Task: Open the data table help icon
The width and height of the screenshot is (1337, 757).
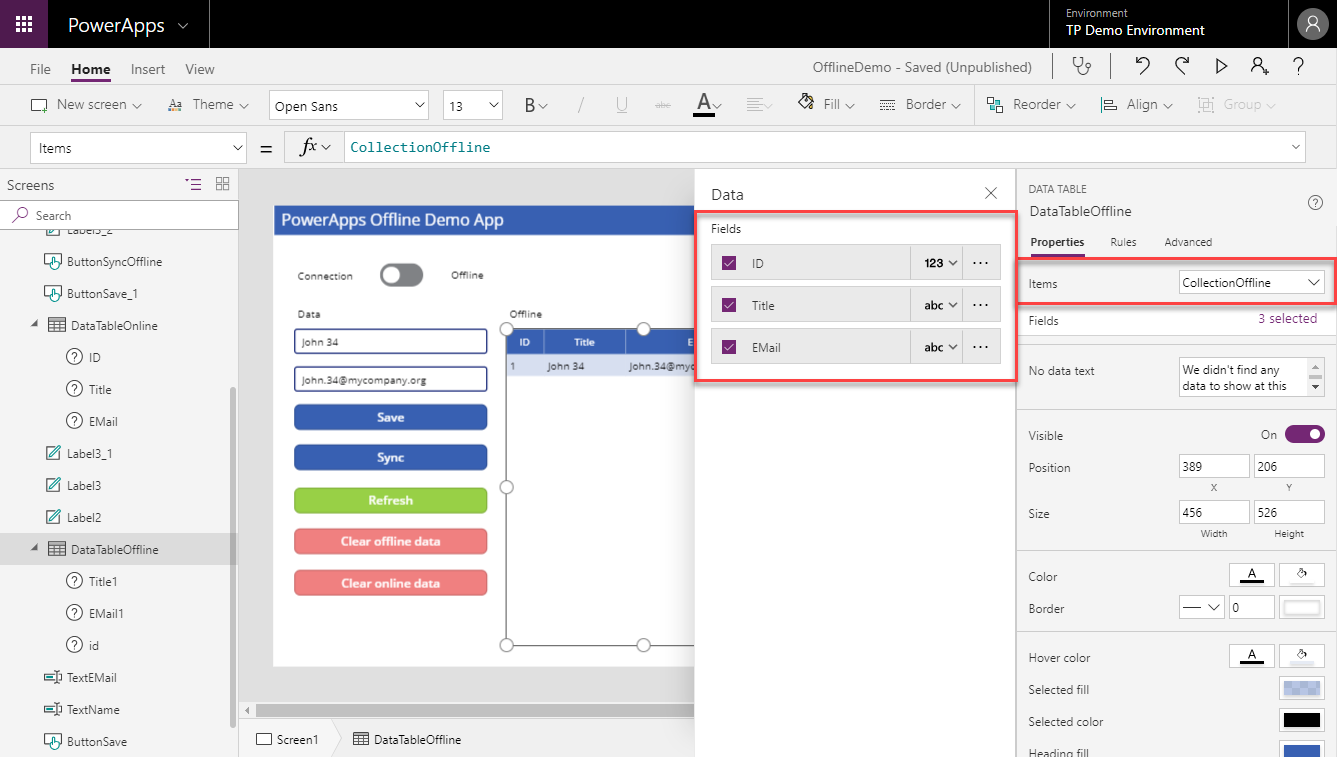Action: [x=1315, y=203]
